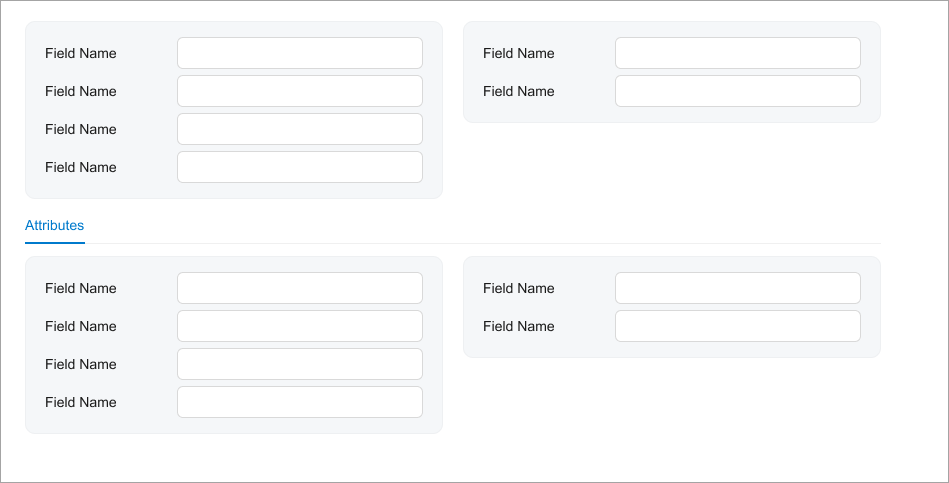The image size is (949, 483).
Task: Select third input under Attributes, left panel
Action: [x=300, y=364]
